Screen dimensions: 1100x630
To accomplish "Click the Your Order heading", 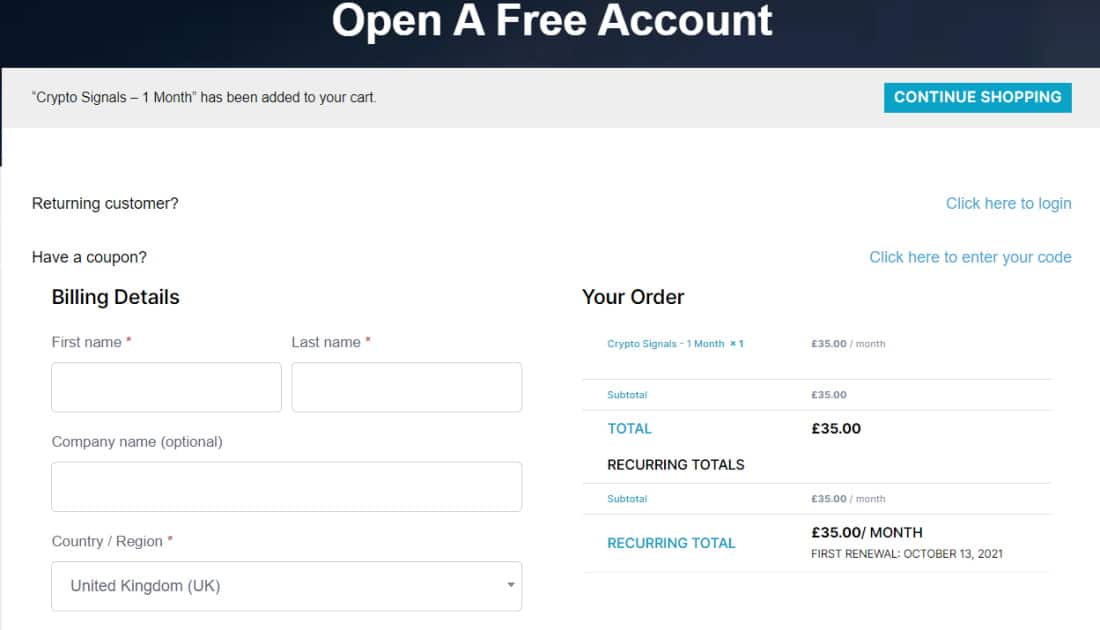I will point(633,297).
